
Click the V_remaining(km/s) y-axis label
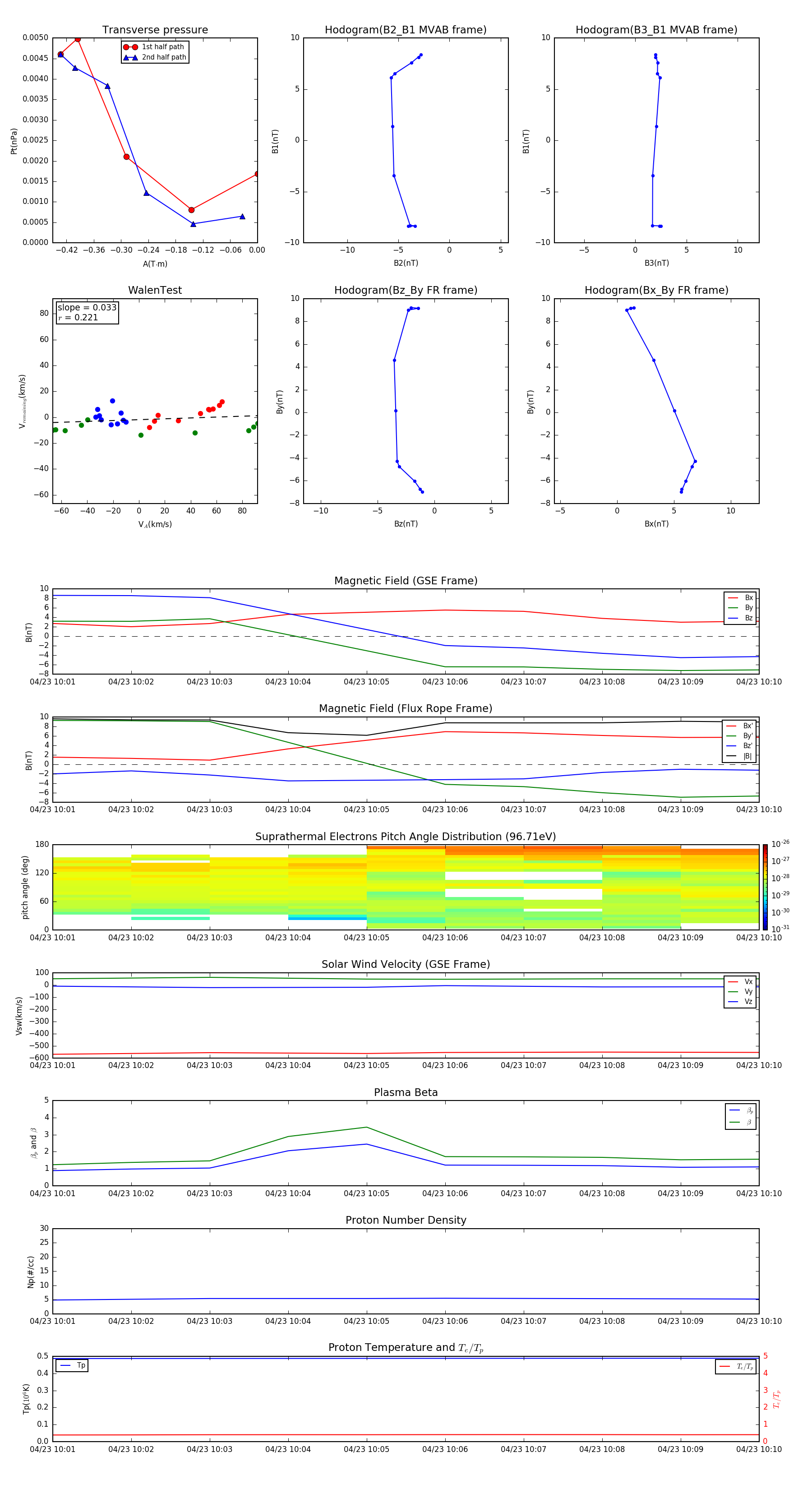click(22, 401)
